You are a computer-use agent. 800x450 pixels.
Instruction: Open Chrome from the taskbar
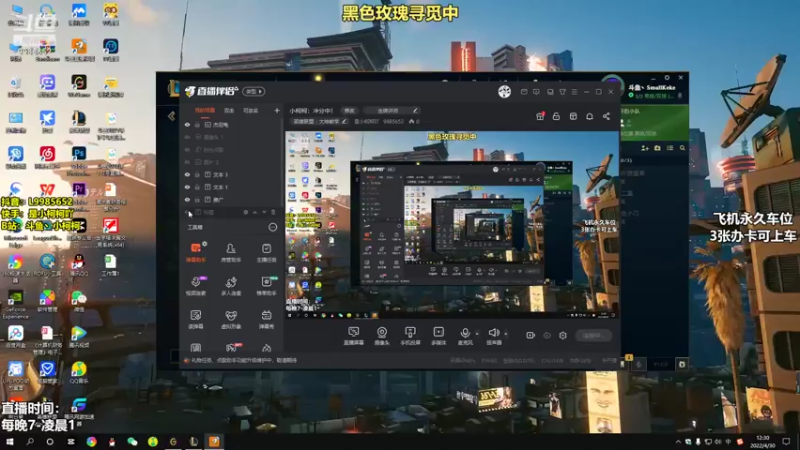[x=91, y=441]
